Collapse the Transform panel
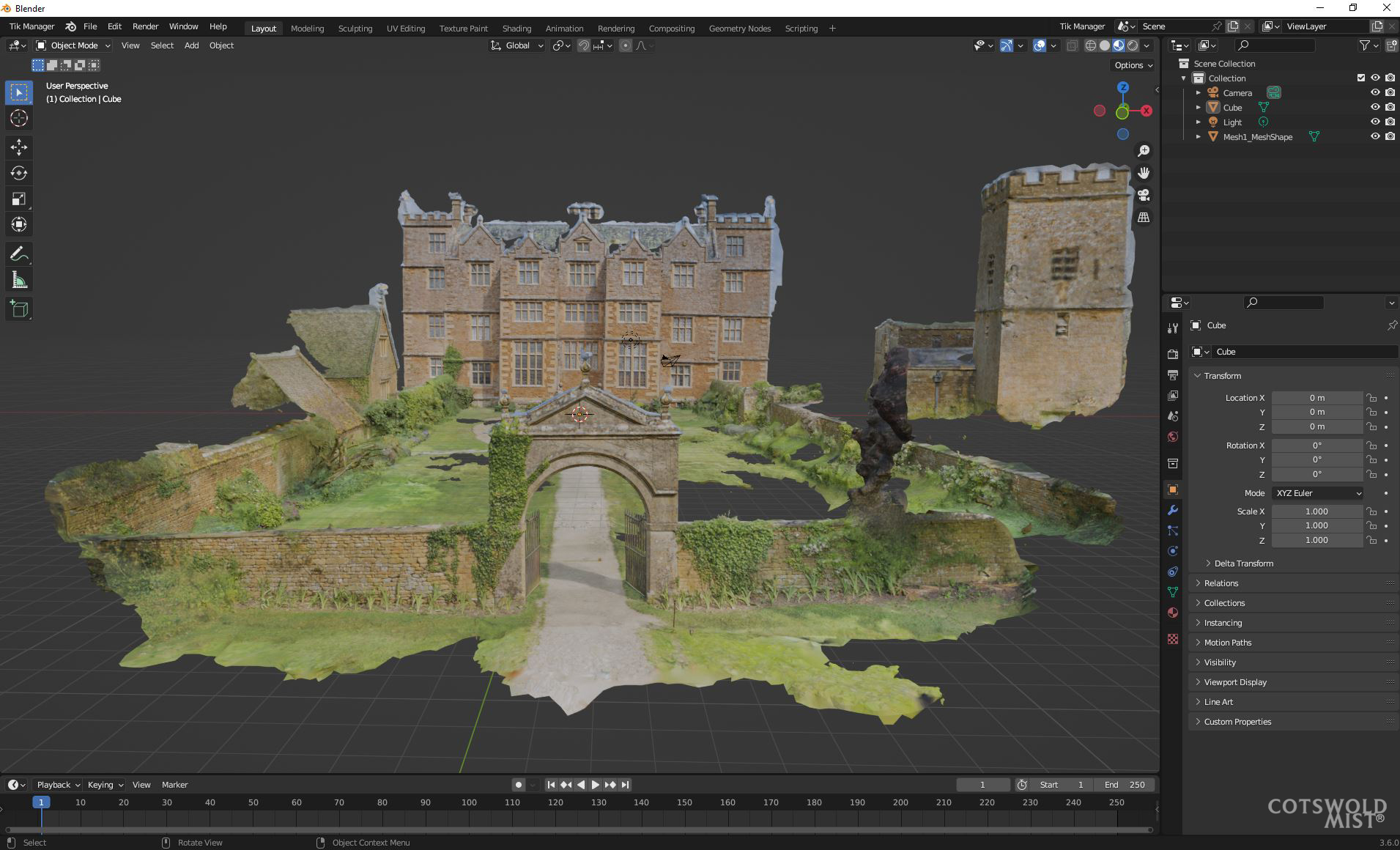1400x850 pixels. point(1222,376)
